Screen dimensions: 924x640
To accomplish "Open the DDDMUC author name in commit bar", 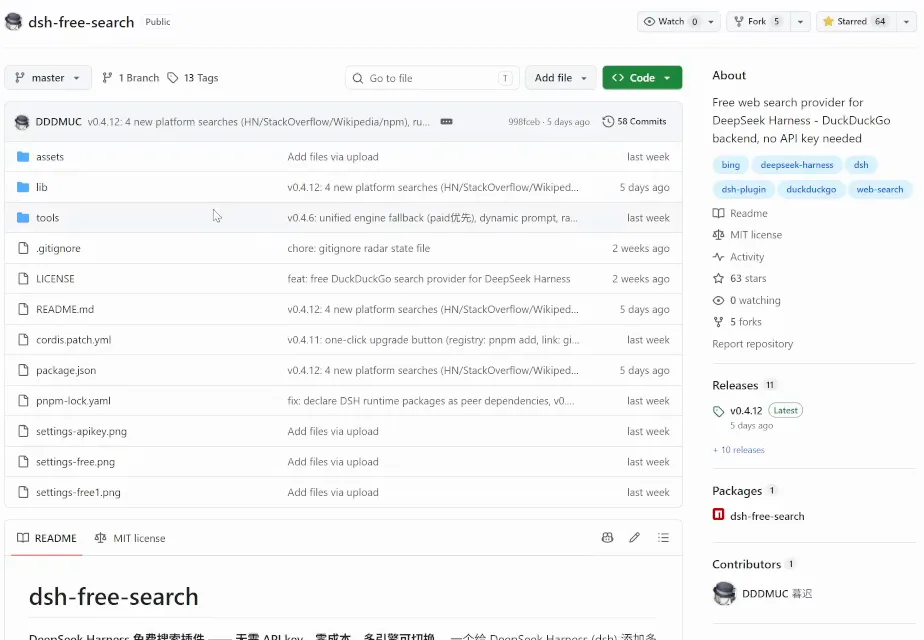I will (58, 122).
